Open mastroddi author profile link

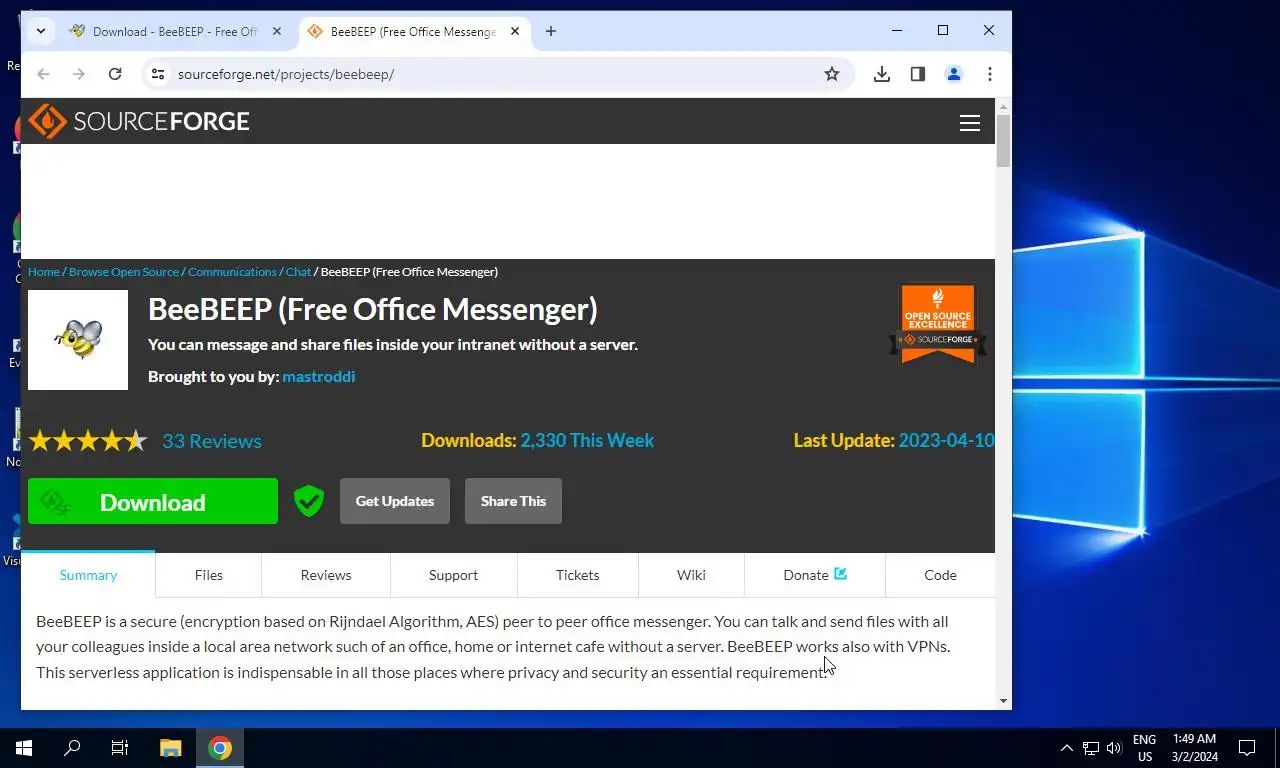coord(319,376)
